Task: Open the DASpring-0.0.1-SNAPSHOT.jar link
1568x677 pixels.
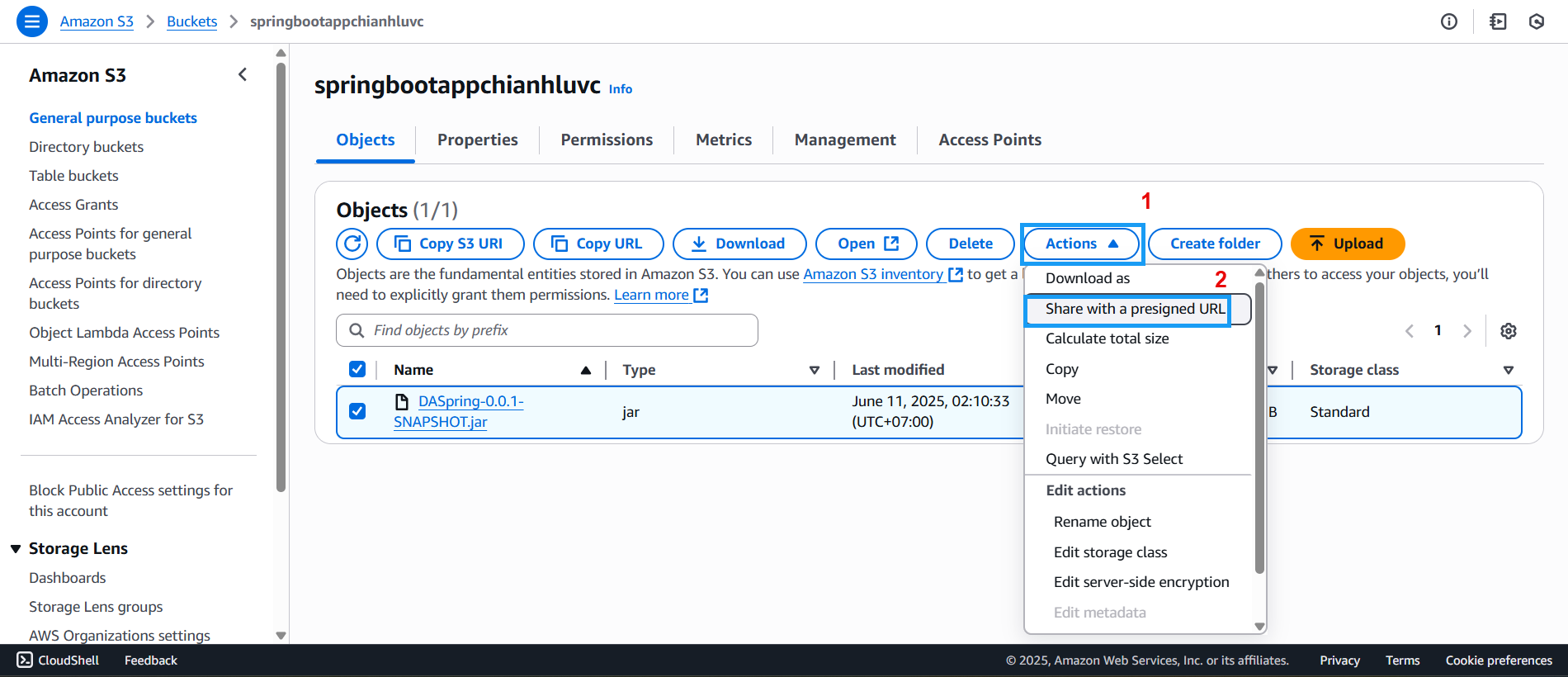Action: 458,411
